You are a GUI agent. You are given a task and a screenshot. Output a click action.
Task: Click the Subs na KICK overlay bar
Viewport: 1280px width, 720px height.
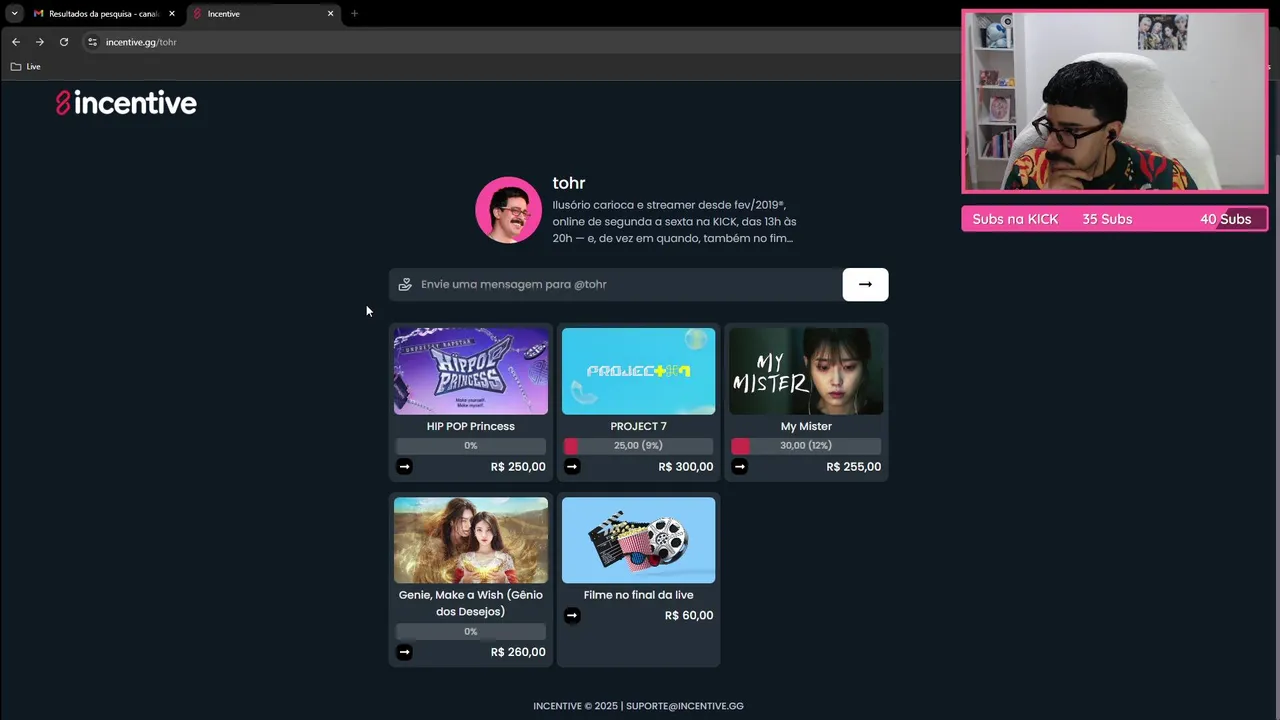[1115, 219]
